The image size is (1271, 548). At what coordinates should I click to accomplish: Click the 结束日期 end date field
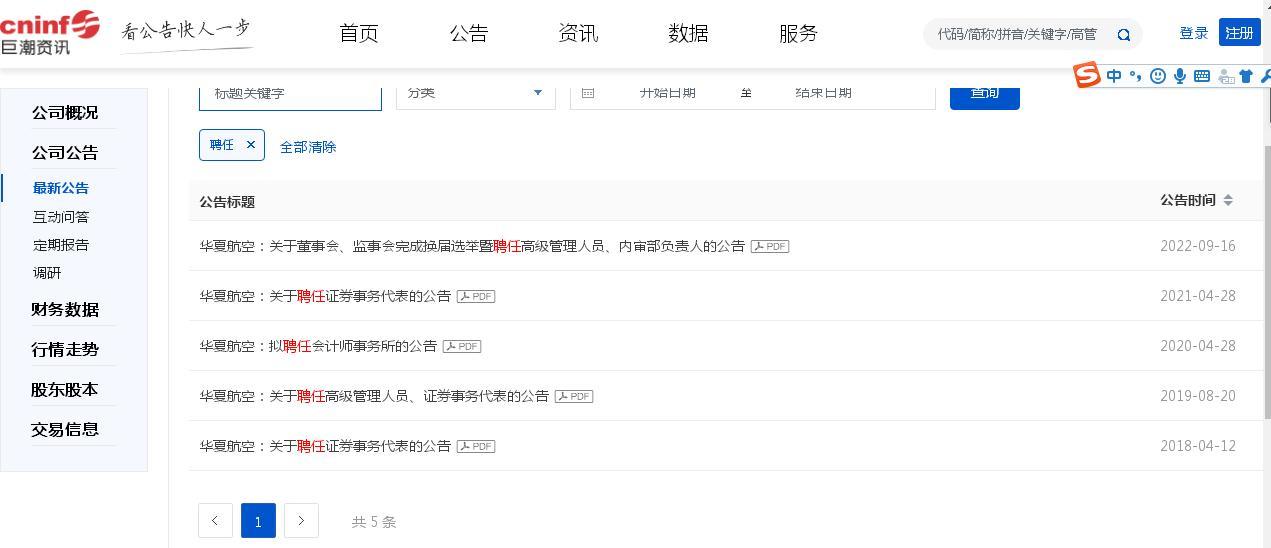point(824,92)
